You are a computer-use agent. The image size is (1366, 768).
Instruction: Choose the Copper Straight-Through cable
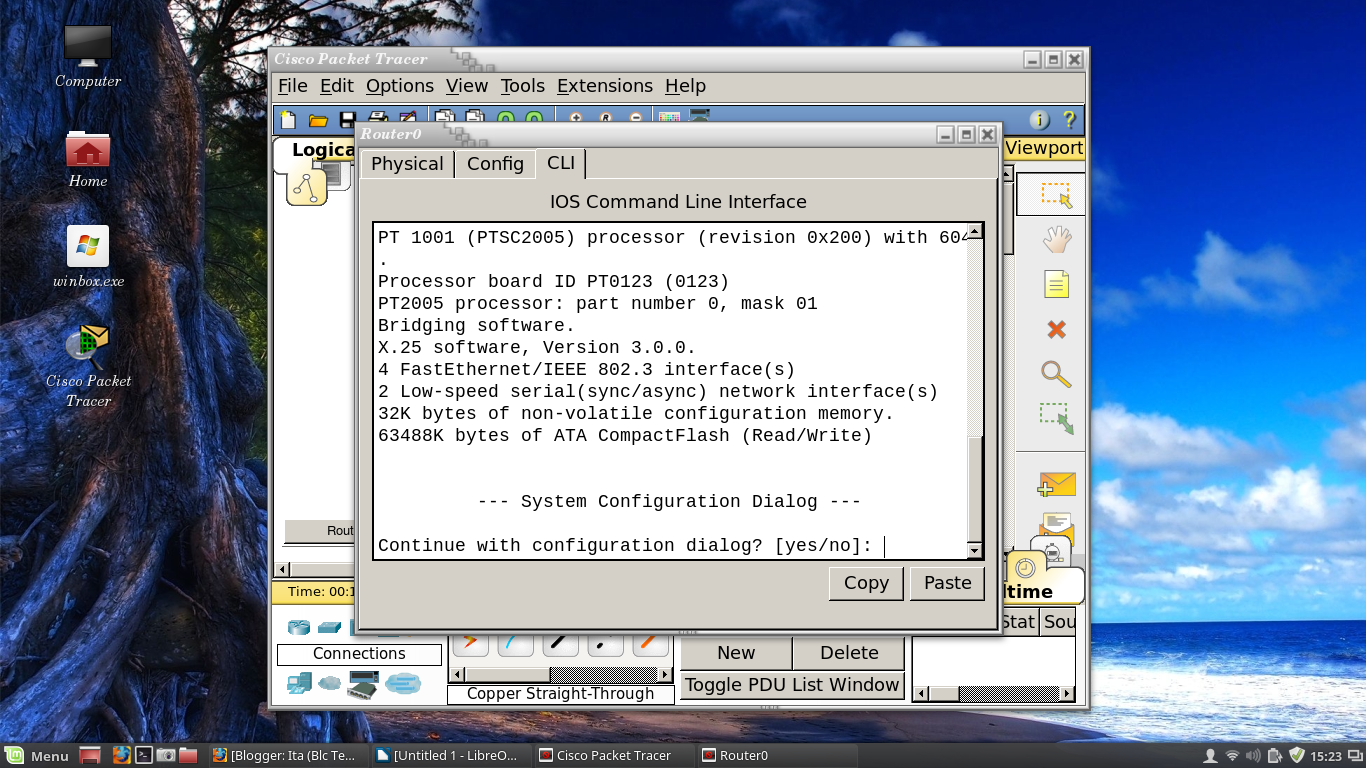560,643
